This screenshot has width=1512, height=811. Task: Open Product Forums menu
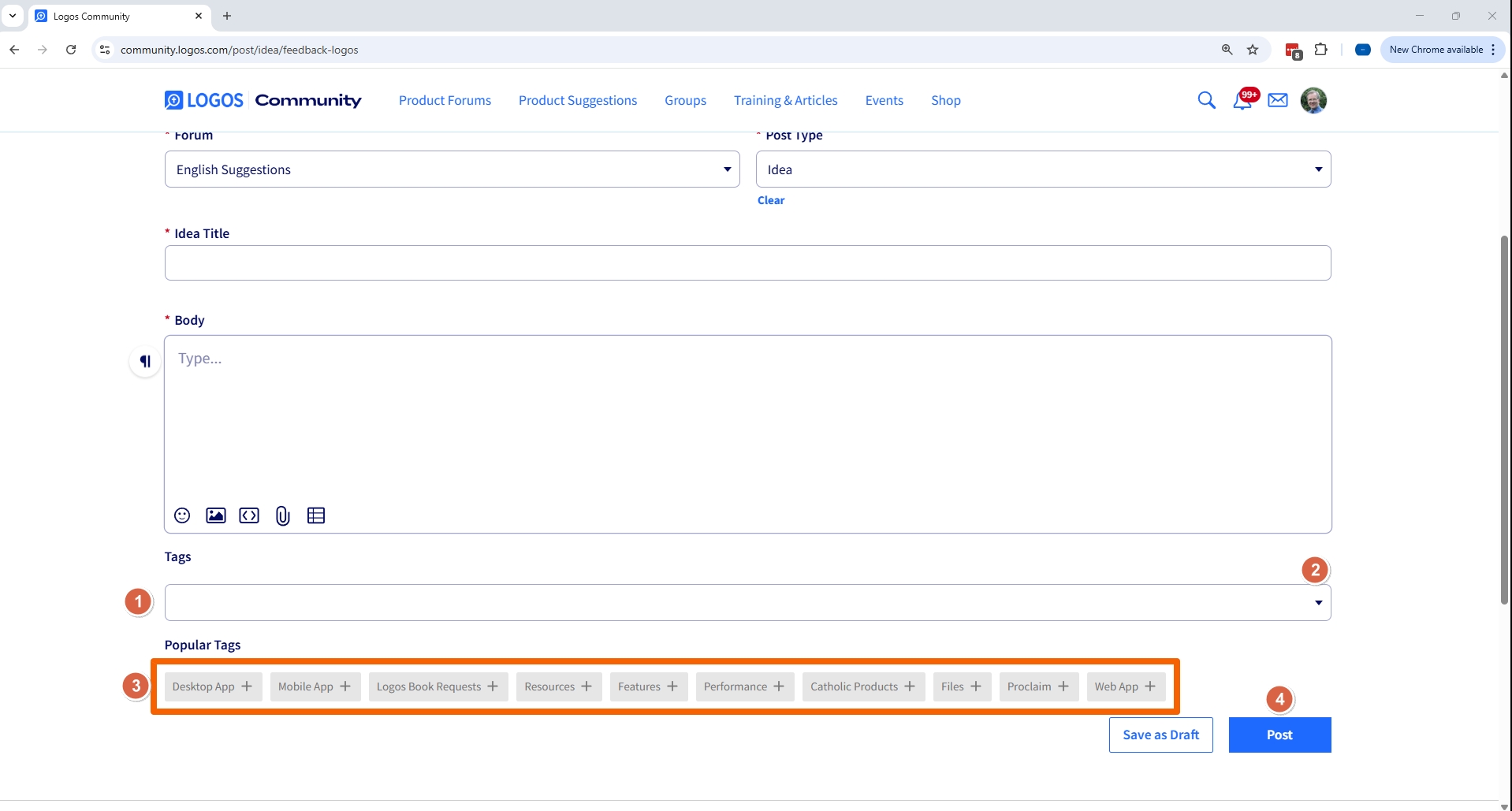445,100
